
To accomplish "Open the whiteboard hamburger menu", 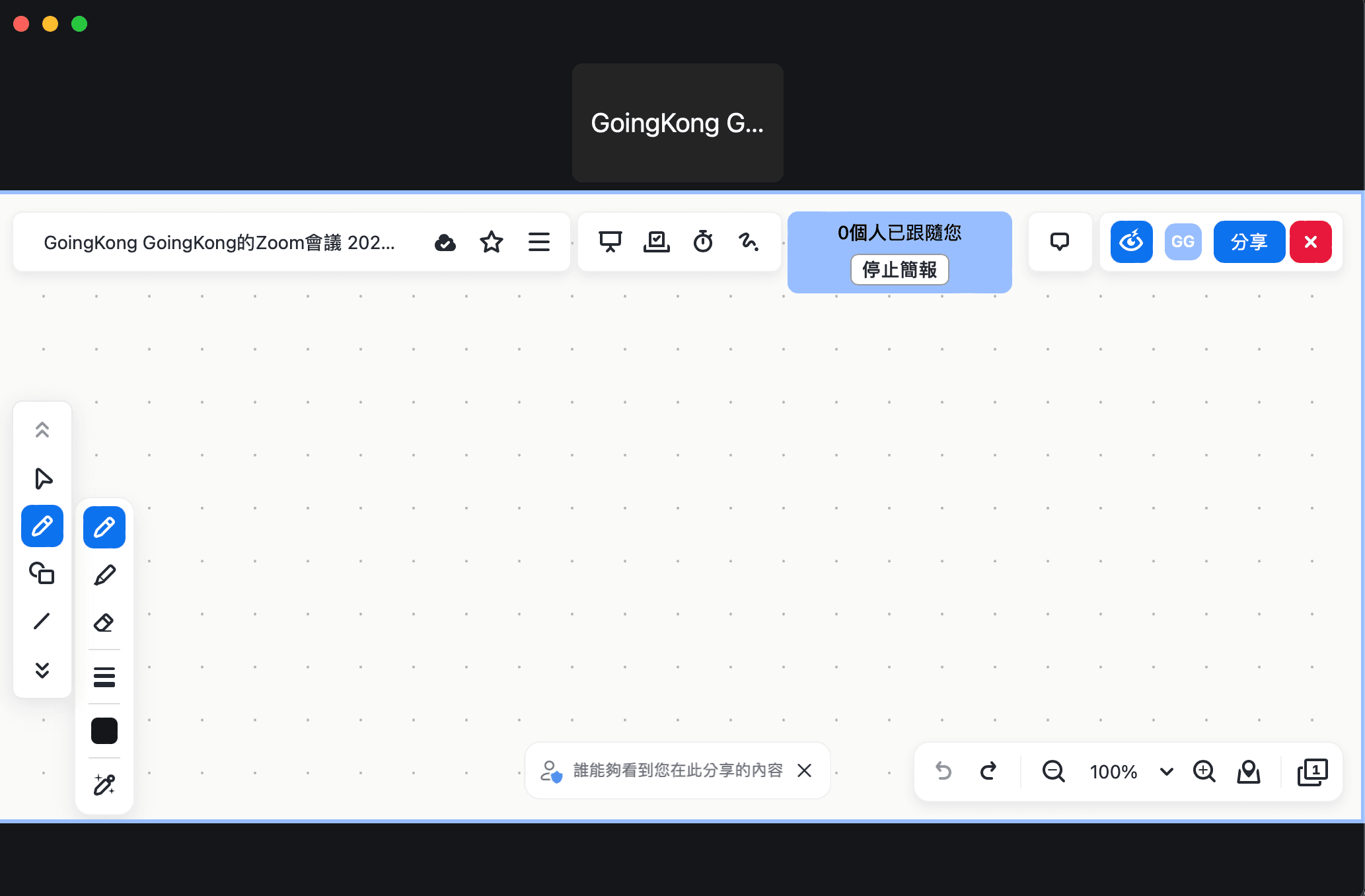I will click(x=539, y=242).
